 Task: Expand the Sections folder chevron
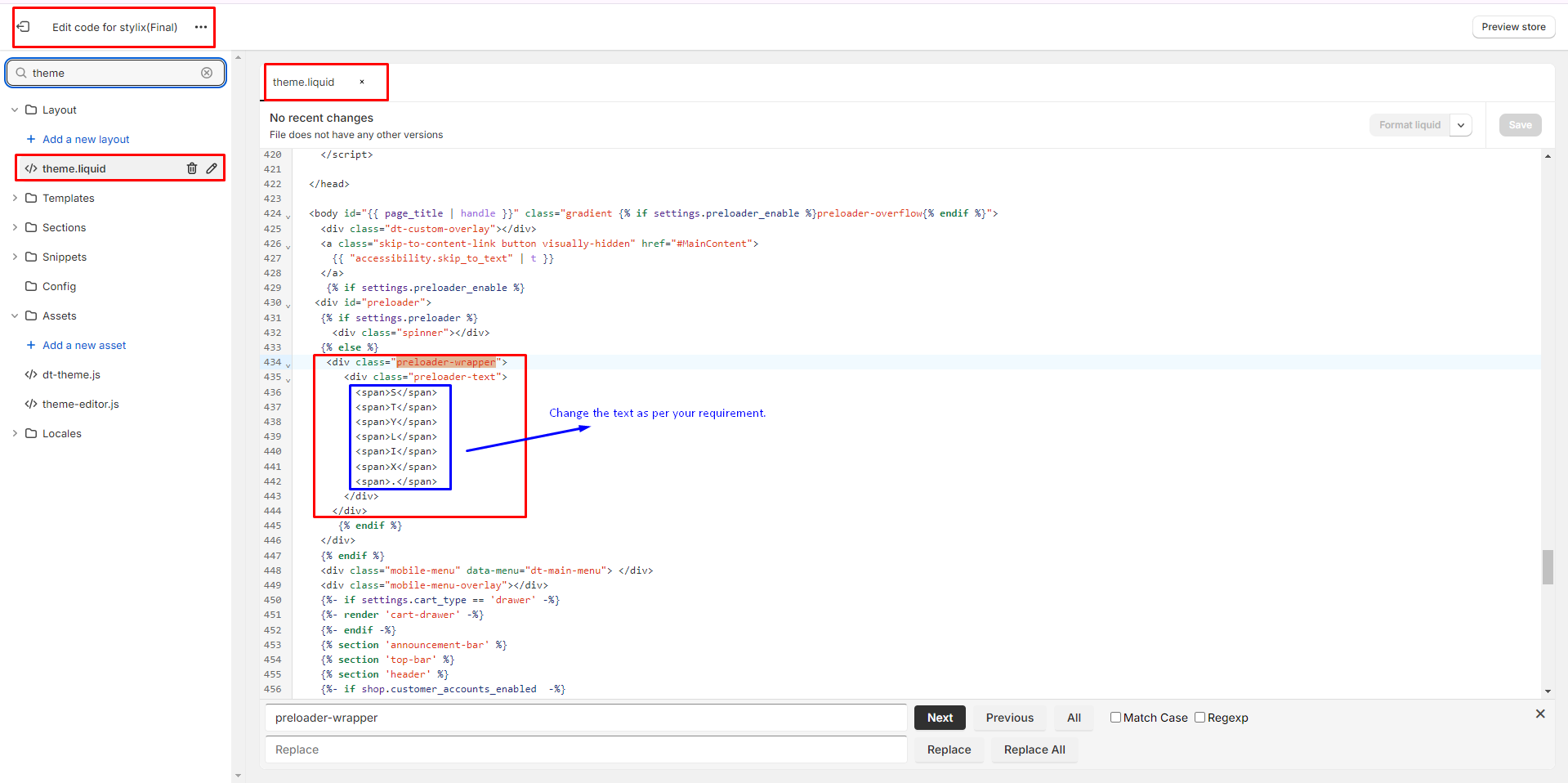(x=15, y=227)
